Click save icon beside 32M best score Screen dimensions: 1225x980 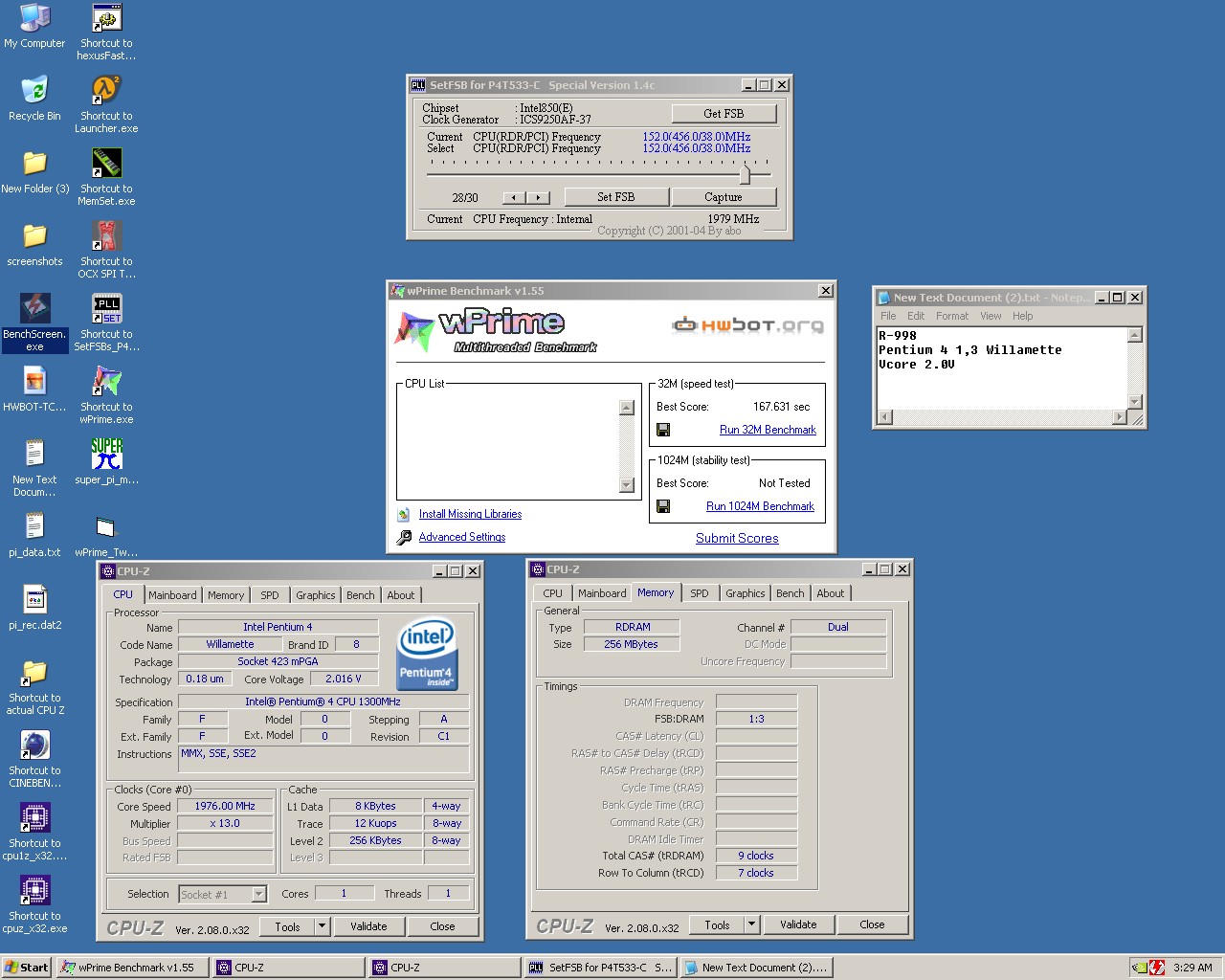663,430
